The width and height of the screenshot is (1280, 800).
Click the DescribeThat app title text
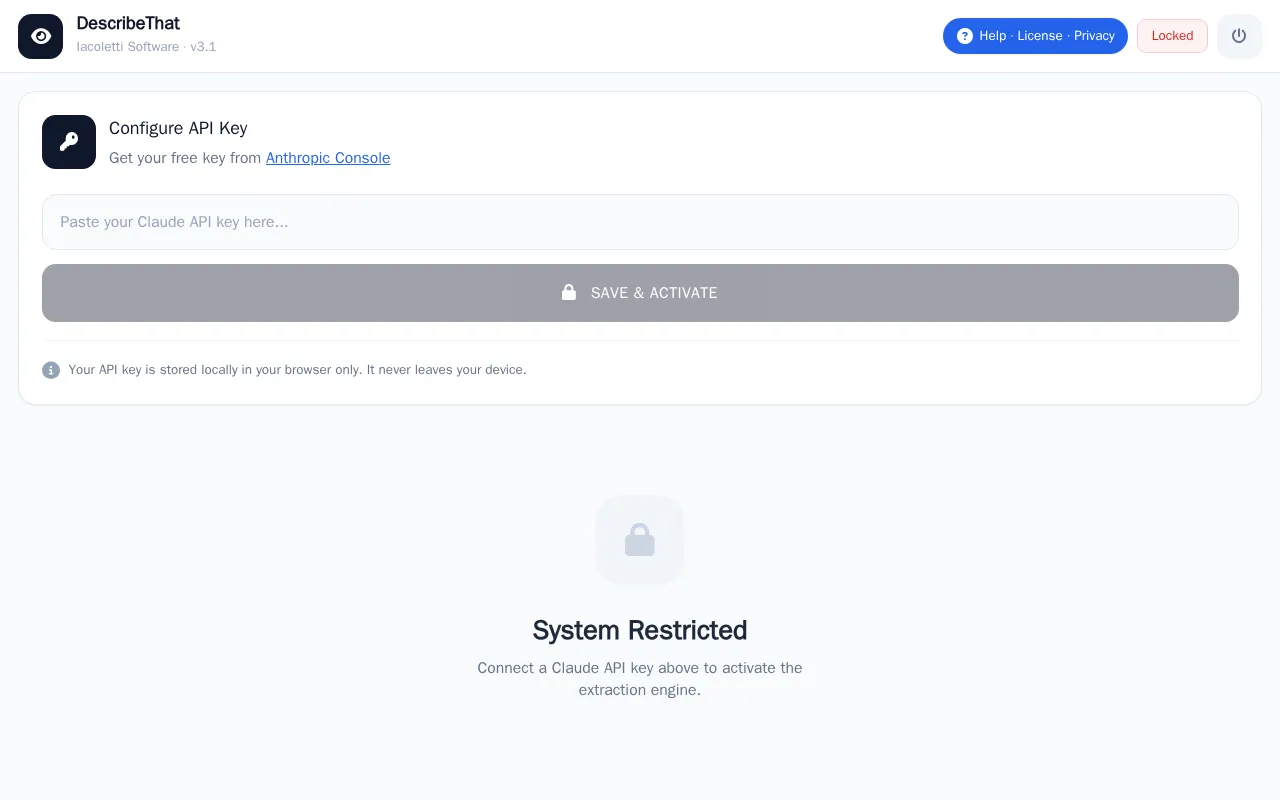pyautogui.click(x=128, y=23)
